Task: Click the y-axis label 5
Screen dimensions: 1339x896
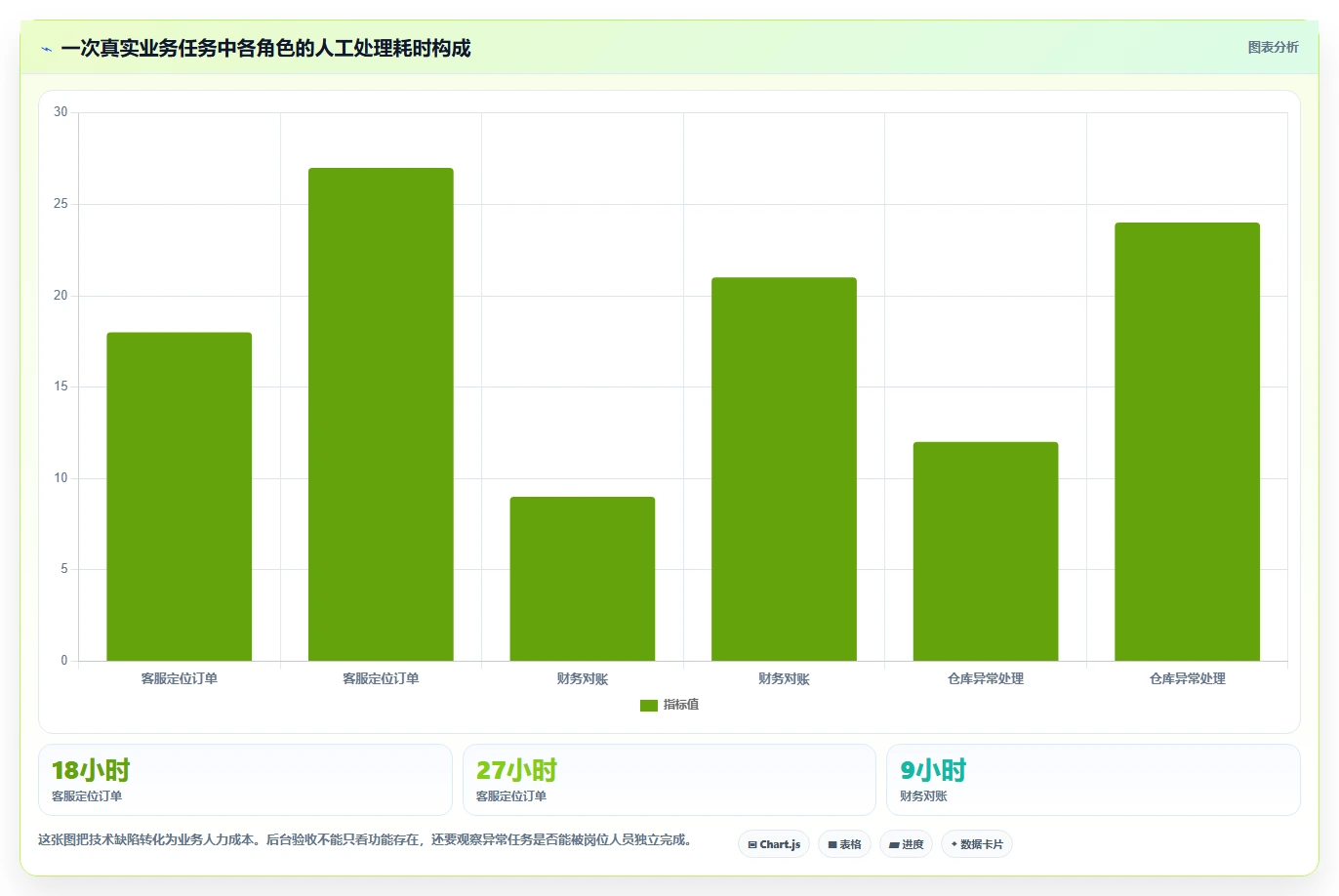Action: (64, 569)
